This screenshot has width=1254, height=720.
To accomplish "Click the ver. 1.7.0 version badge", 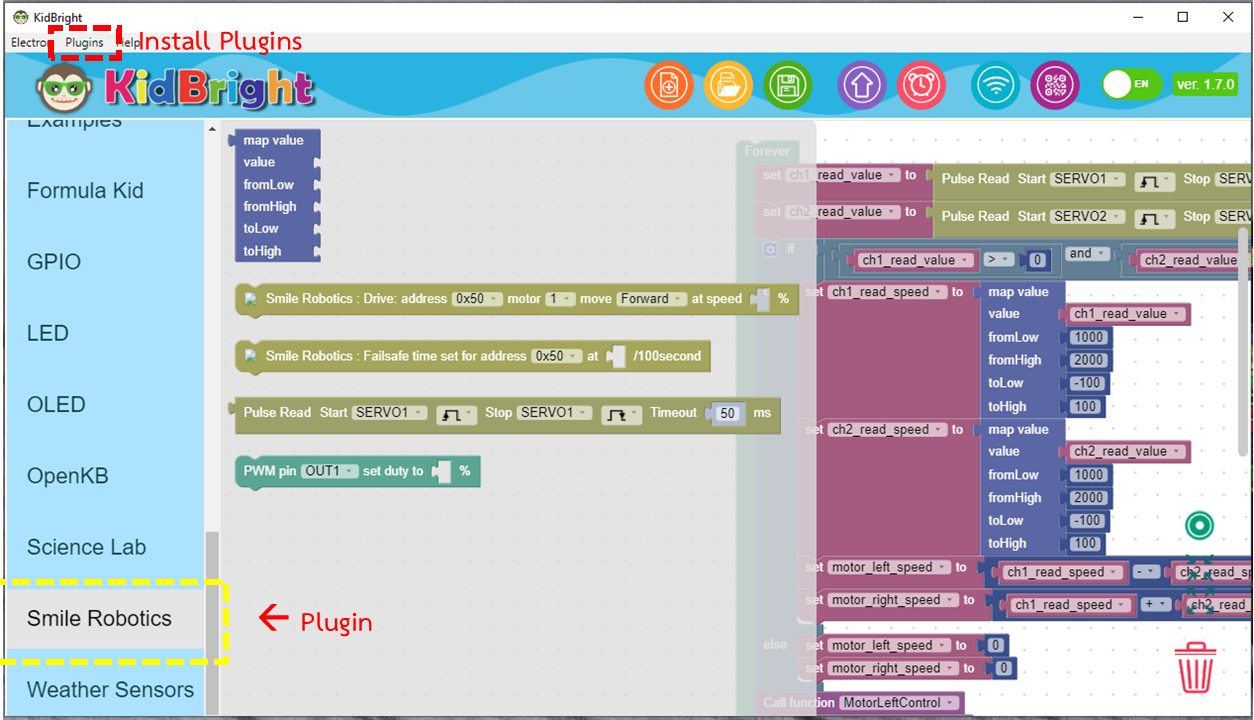I will pos(1205,85).
